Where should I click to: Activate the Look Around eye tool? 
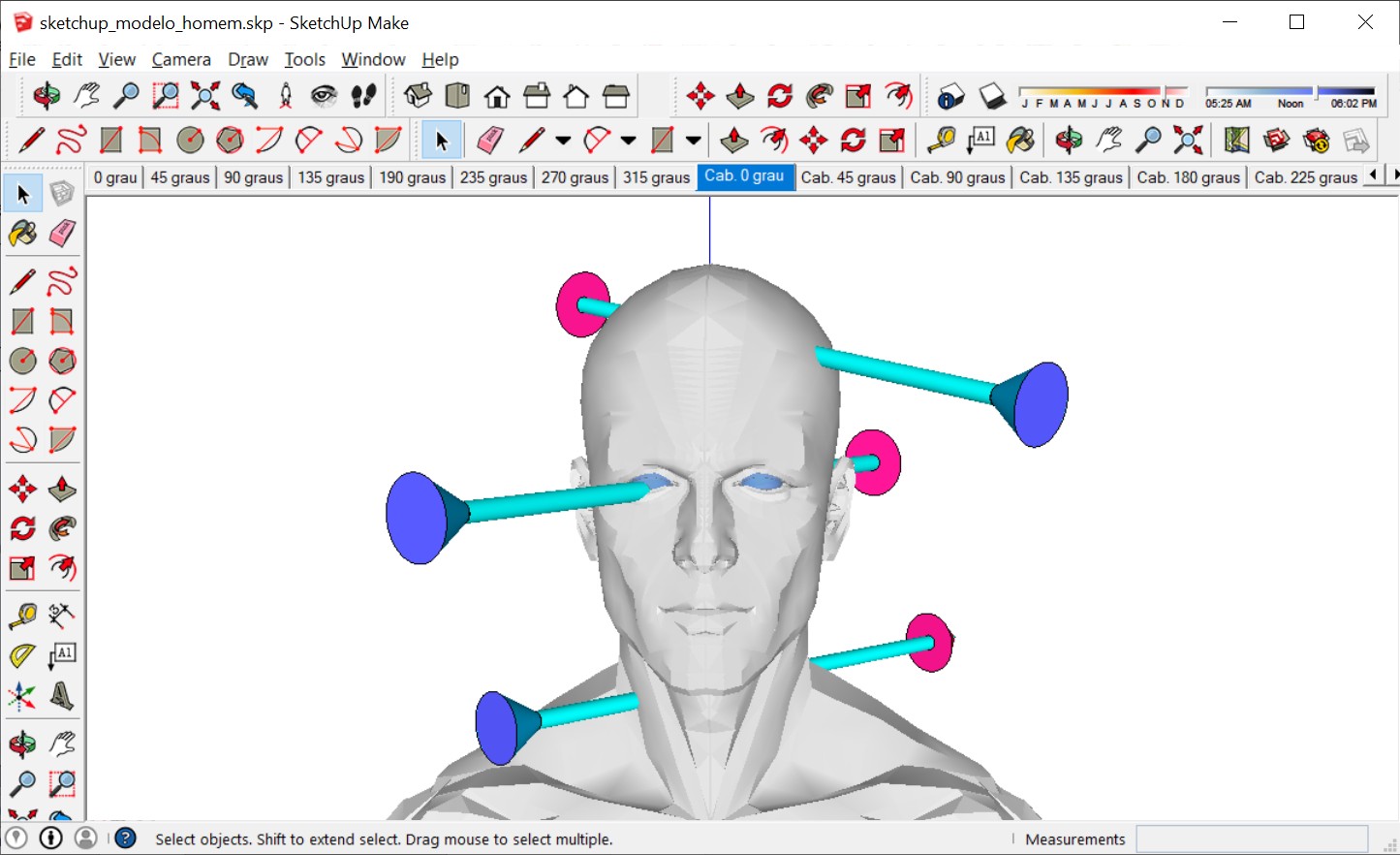pos(324,96)
